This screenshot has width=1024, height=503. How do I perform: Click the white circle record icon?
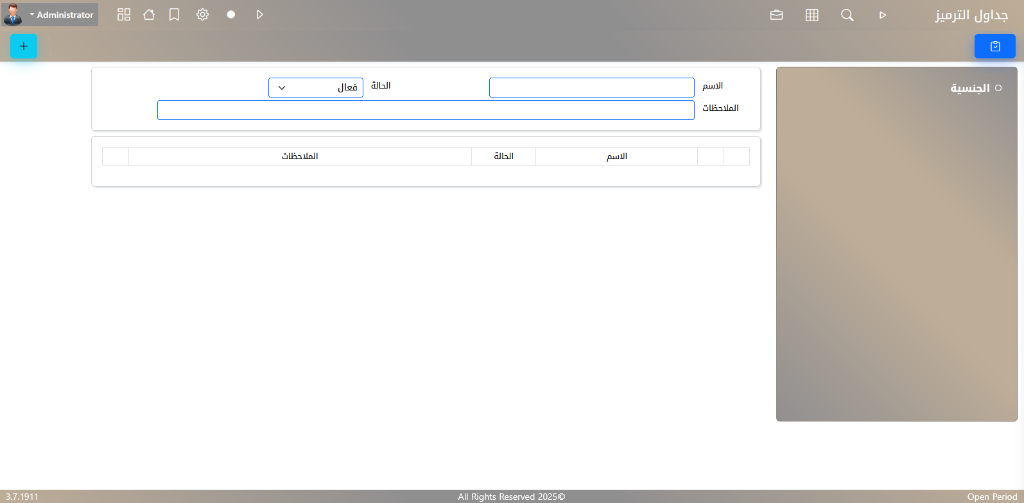231,15
